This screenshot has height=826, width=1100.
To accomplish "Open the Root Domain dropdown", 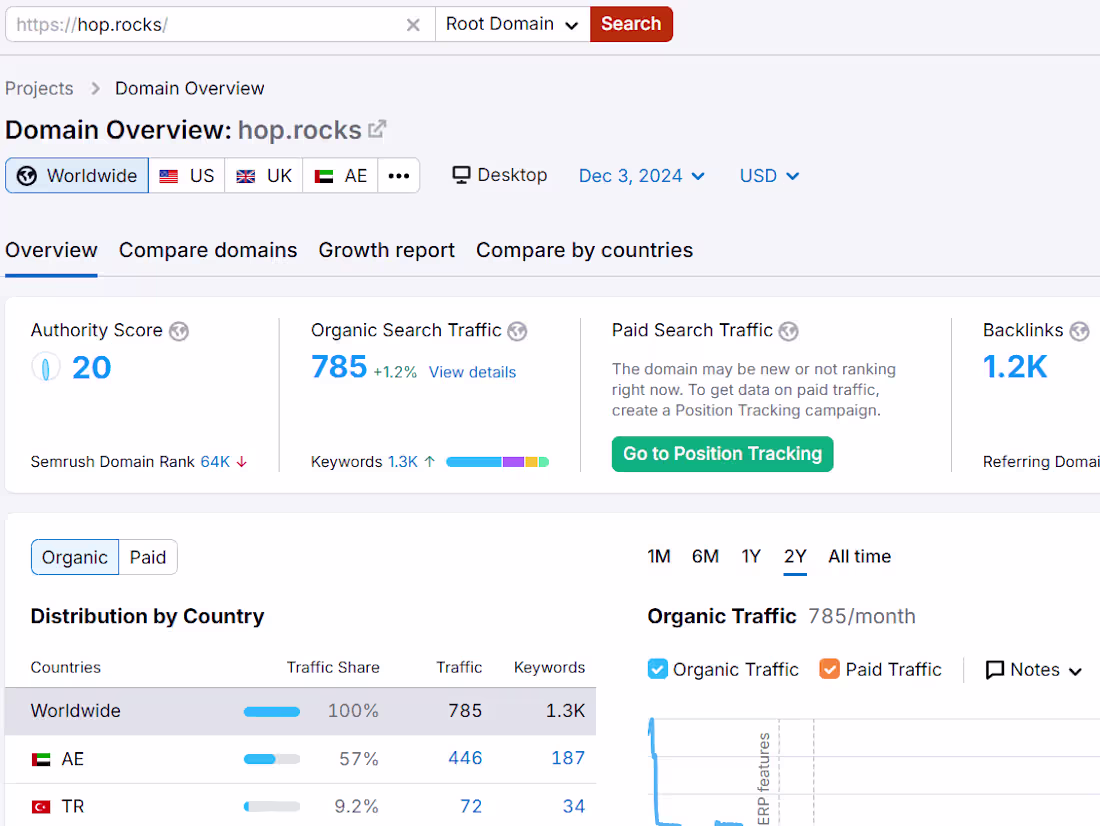I will [512, 24].
